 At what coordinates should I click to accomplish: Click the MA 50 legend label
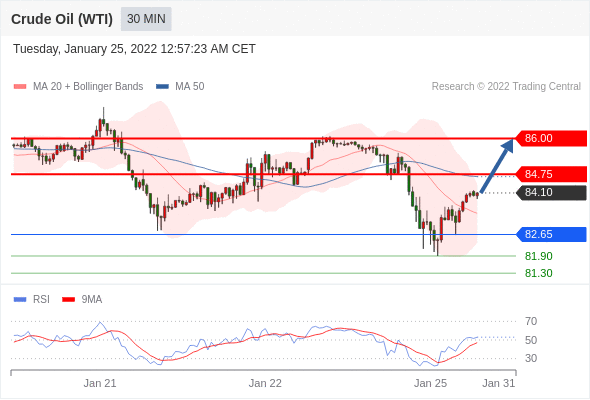coord(190,87)
